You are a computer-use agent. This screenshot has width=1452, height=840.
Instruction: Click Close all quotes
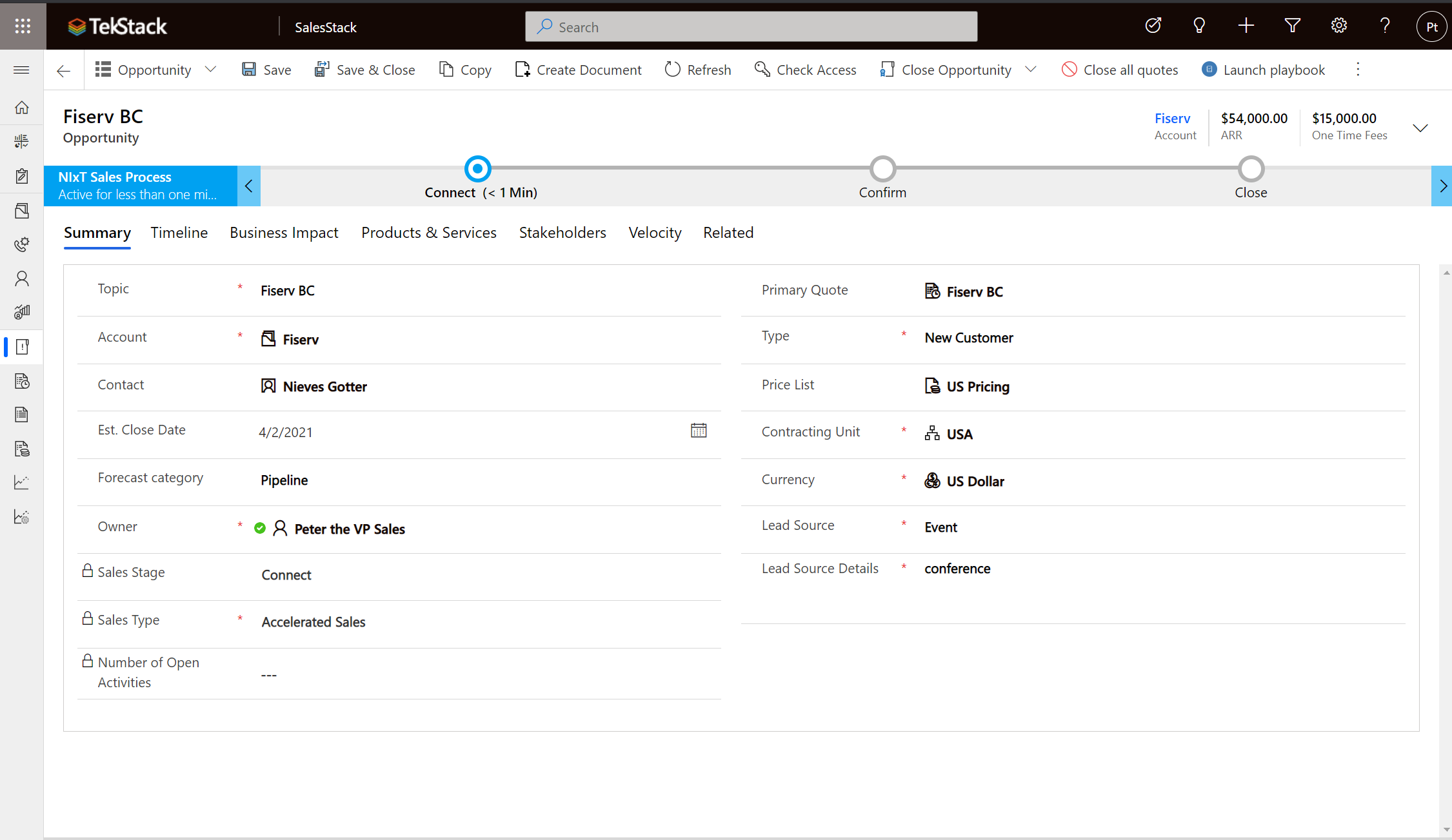pyautogui.click(x=1120, y=70)
